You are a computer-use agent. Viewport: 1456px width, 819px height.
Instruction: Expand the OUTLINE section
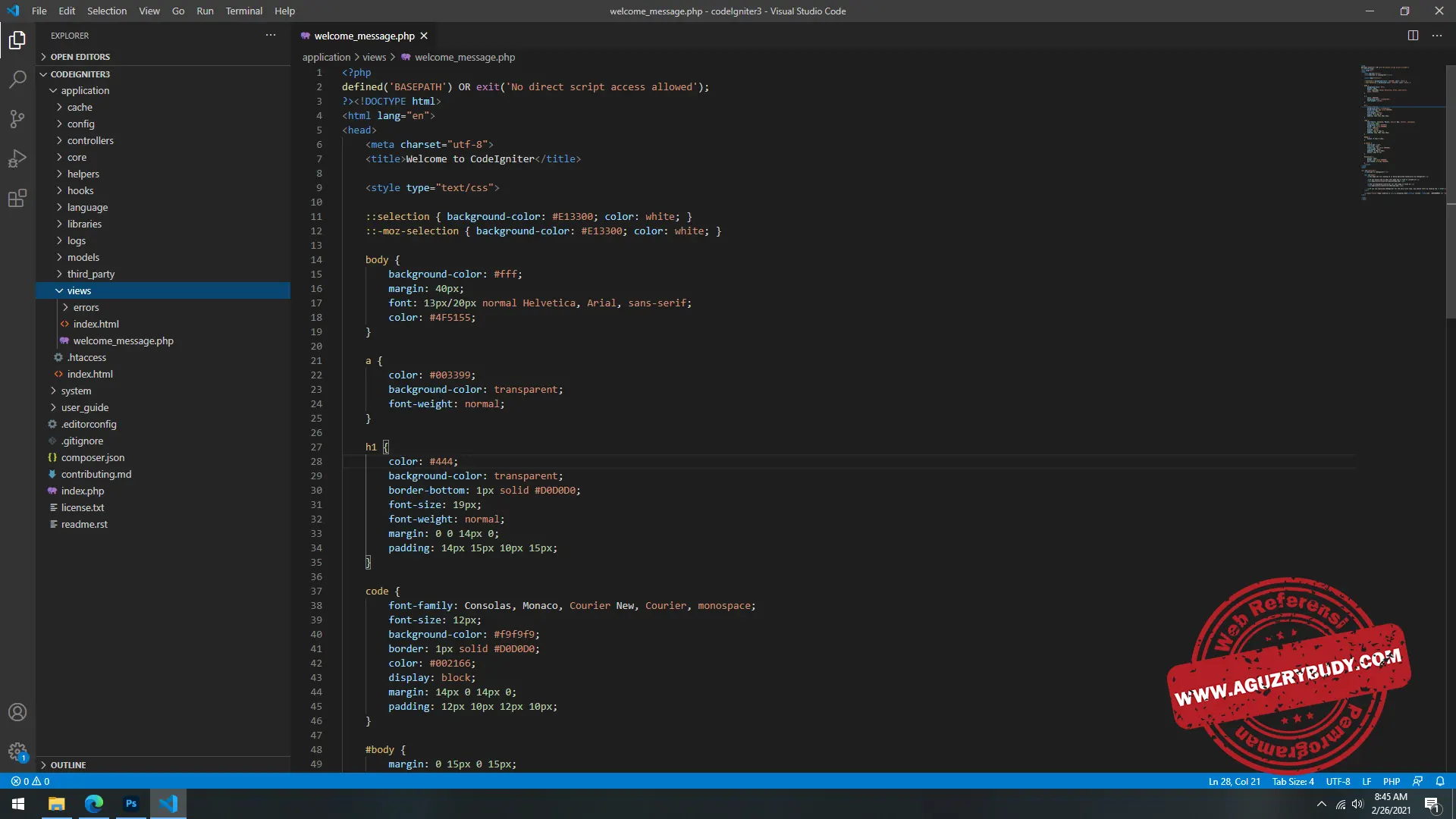click(163, 765)
